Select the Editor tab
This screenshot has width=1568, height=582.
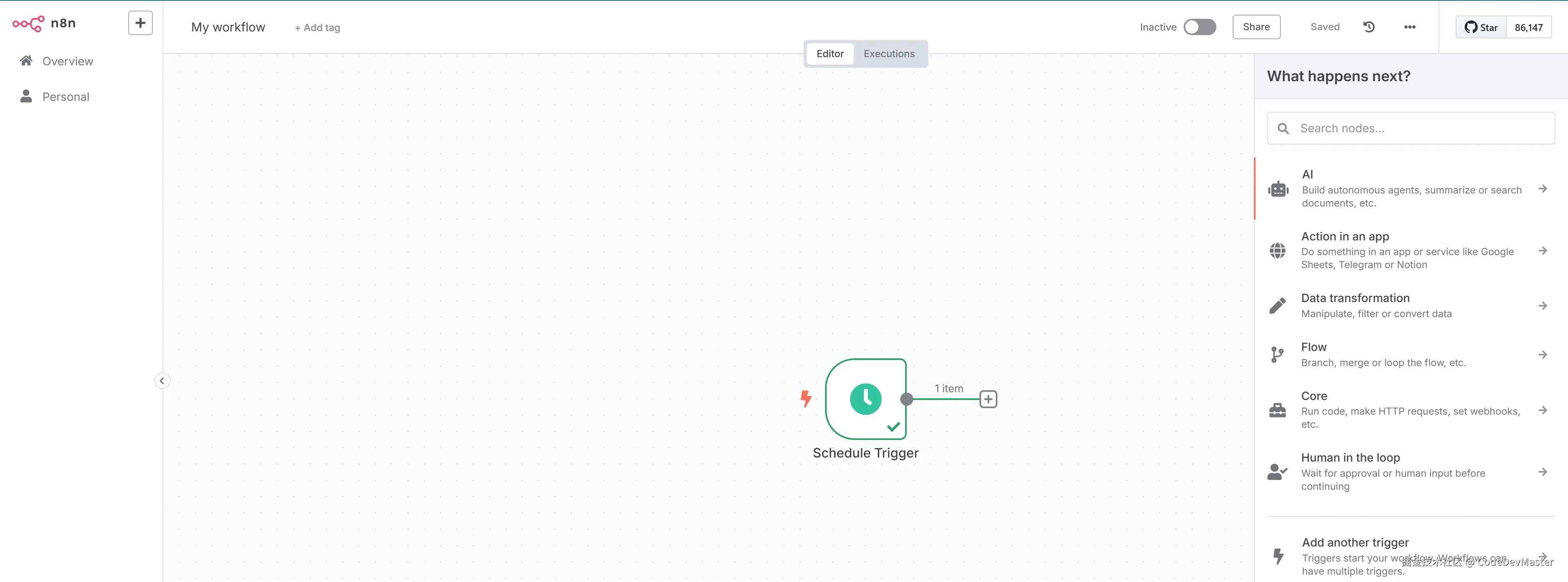click(830, 53)
